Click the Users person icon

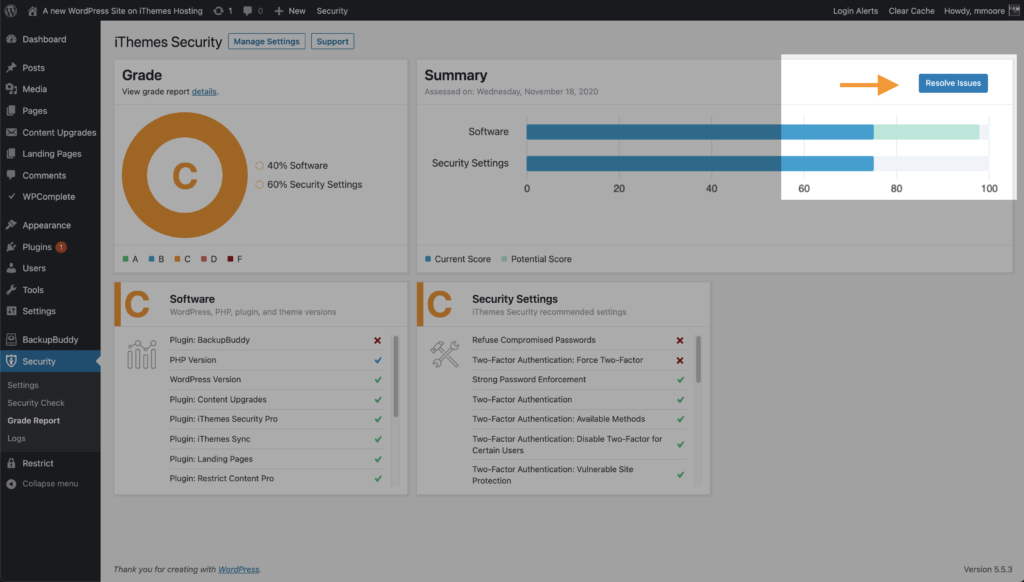click(x=11, y=268)
